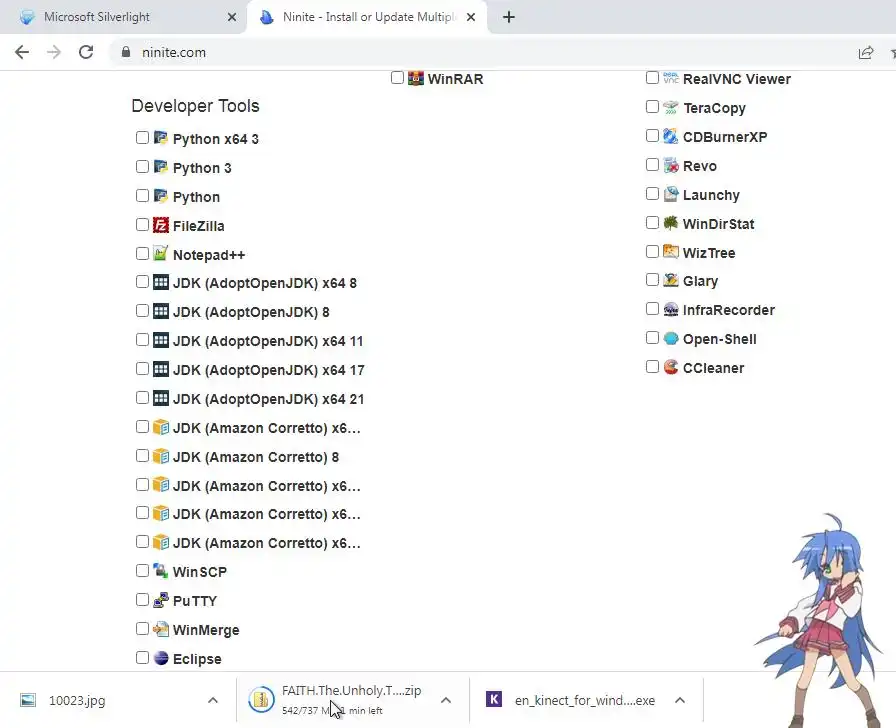
Task: Click the FileZilla icon
Action: 161,225
